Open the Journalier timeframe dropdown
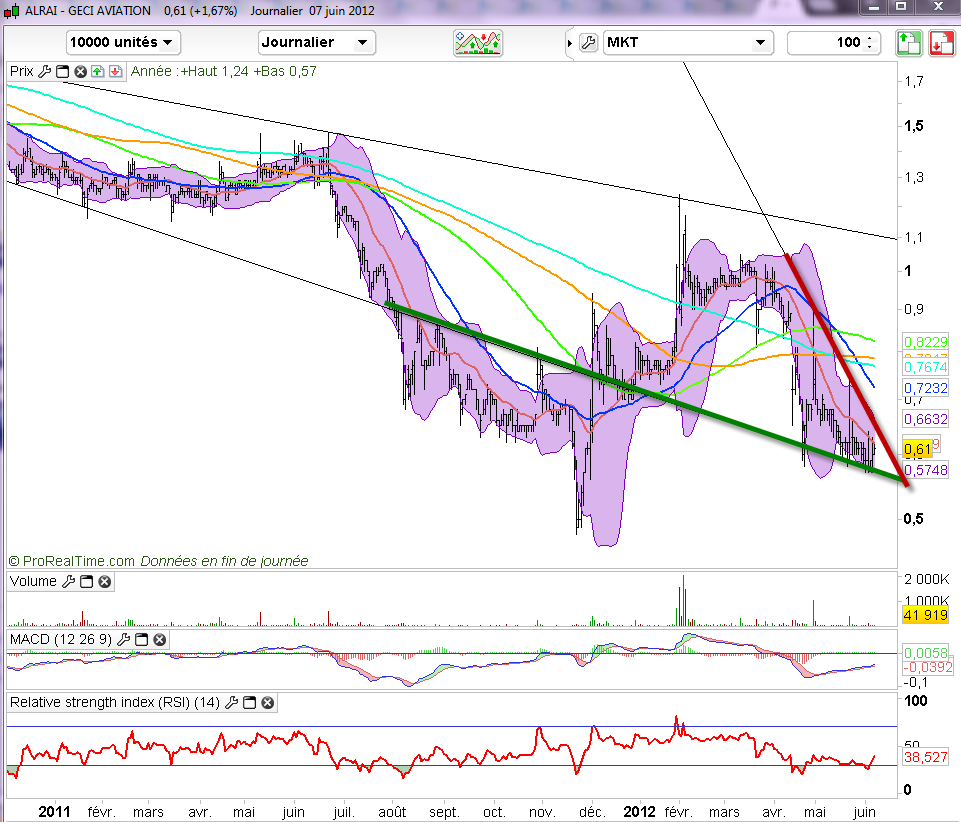The width and height of the screenshot is (961, 822). click(x=316, y=43)
